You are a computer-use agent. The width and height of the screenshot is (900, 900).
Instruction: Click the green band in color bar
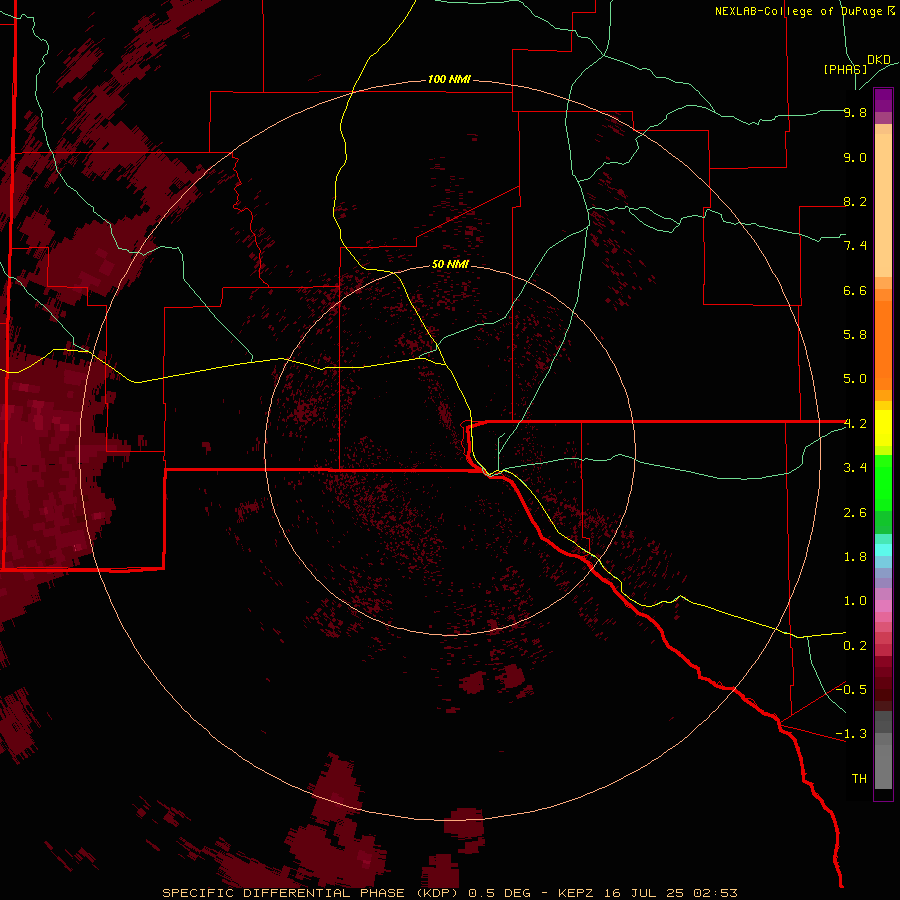click(883, 494)
